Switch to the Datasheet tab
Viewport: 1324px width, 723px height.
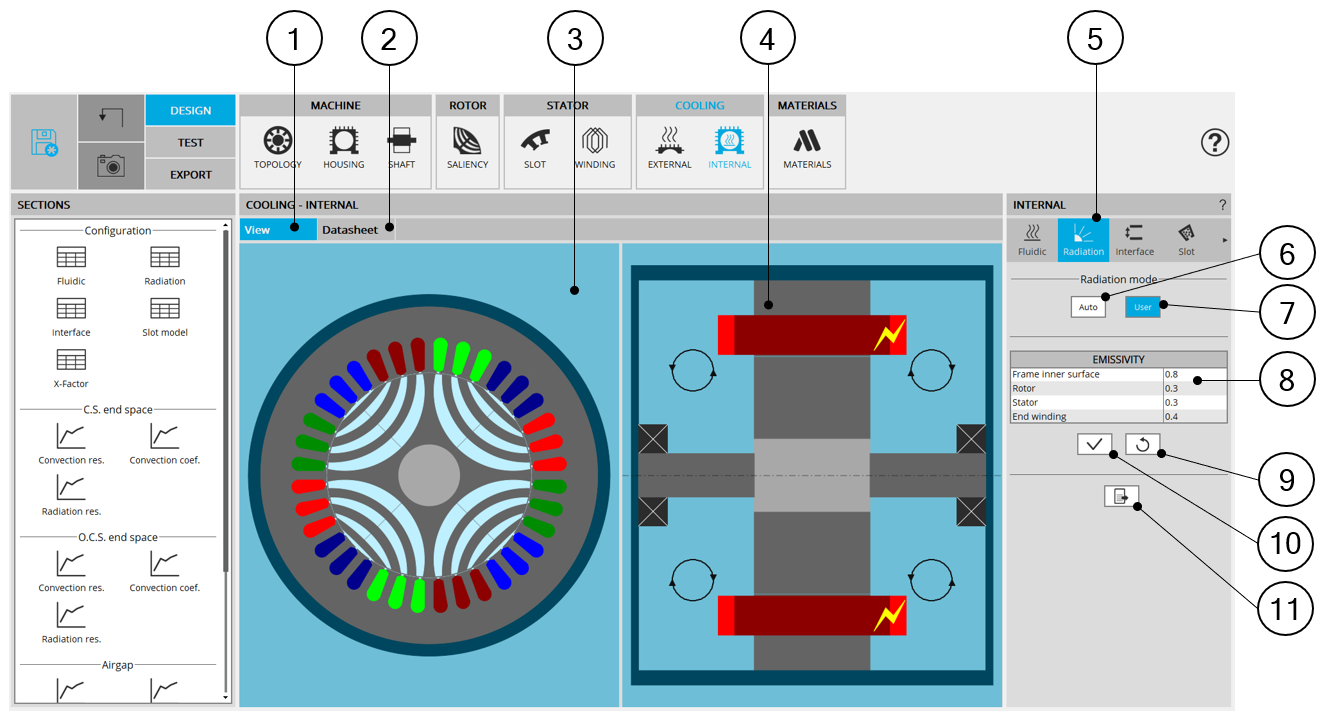click(x=350, y=230)
